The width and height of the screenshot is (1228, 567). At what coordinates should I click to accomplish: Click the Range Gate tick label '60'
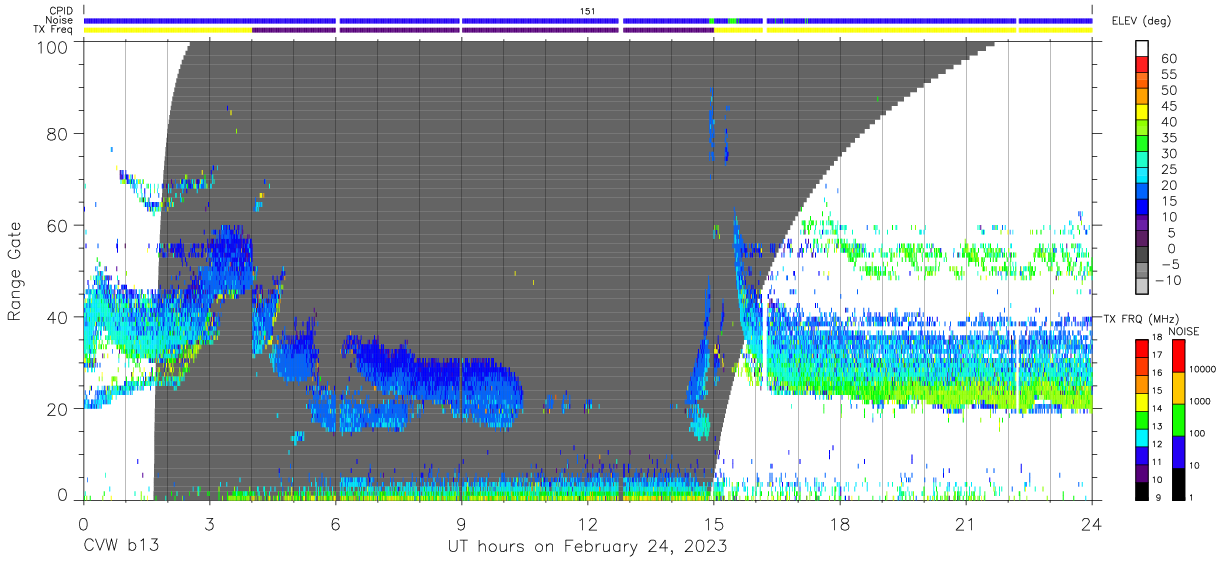[x=58, y=226]
